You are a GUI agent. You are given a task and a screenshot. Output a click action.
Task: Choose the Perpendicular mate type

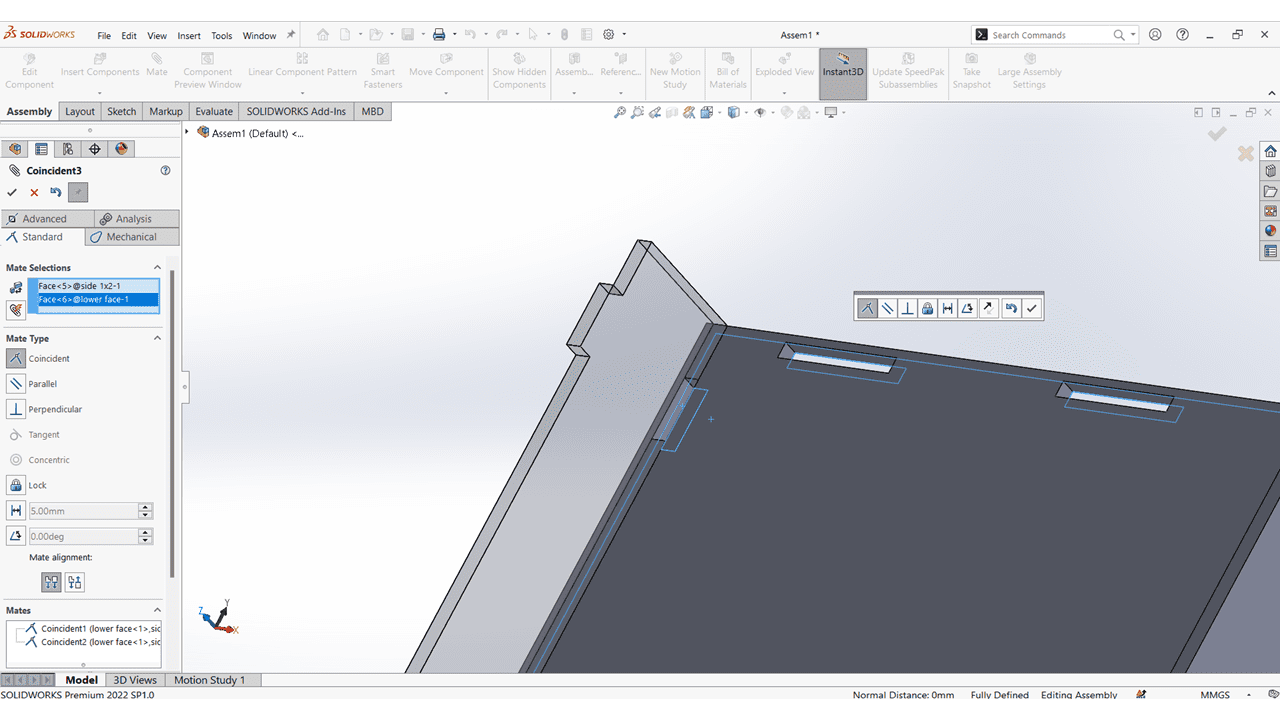[x=16, y=409]
